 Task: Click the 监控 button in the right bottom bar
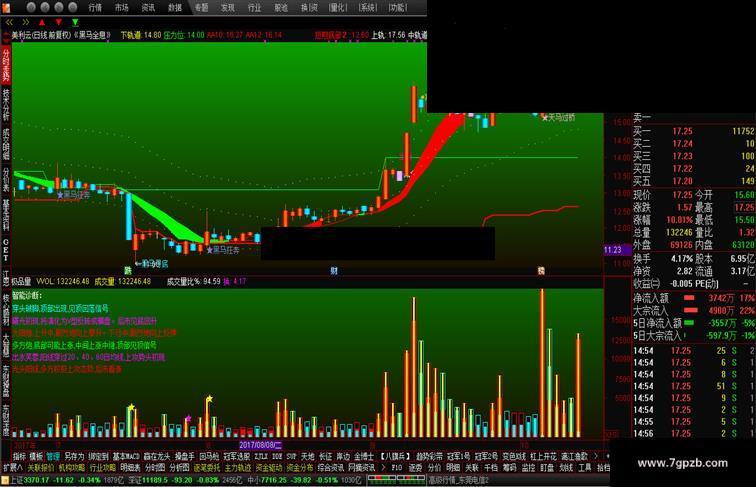tap(528, 468)
